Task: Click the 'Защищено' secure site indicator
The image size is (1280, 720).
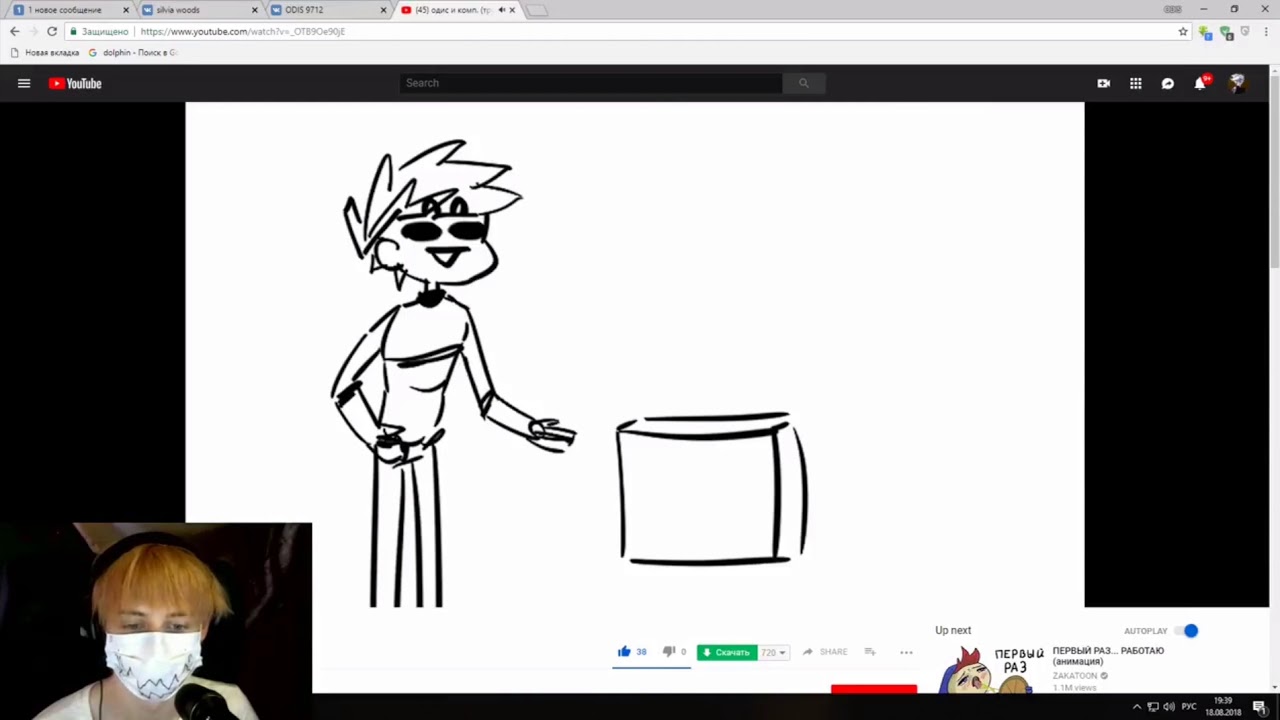Action: (99, 31)
